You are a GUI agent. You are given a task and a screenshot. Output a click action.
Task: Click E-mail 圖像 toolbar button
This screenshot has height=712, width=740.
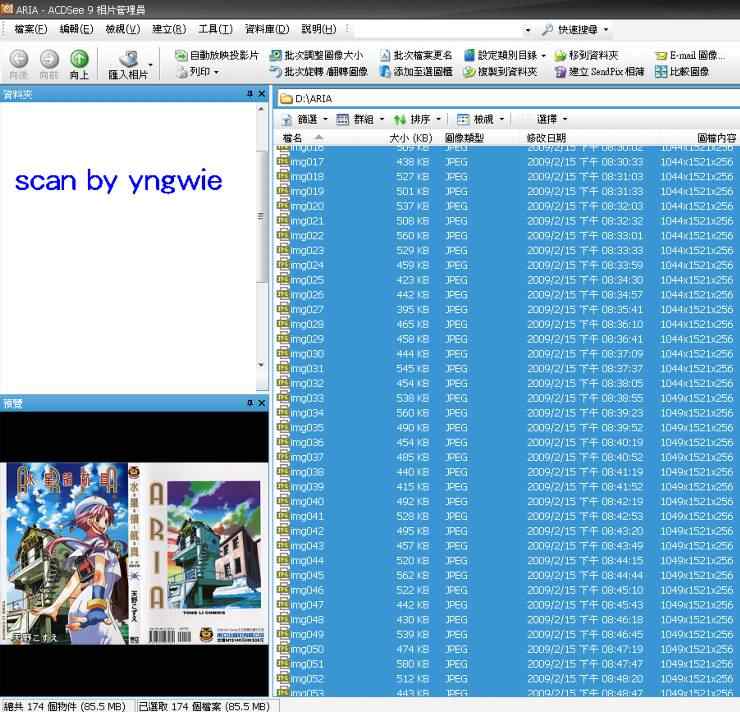(x=690, y=55)
